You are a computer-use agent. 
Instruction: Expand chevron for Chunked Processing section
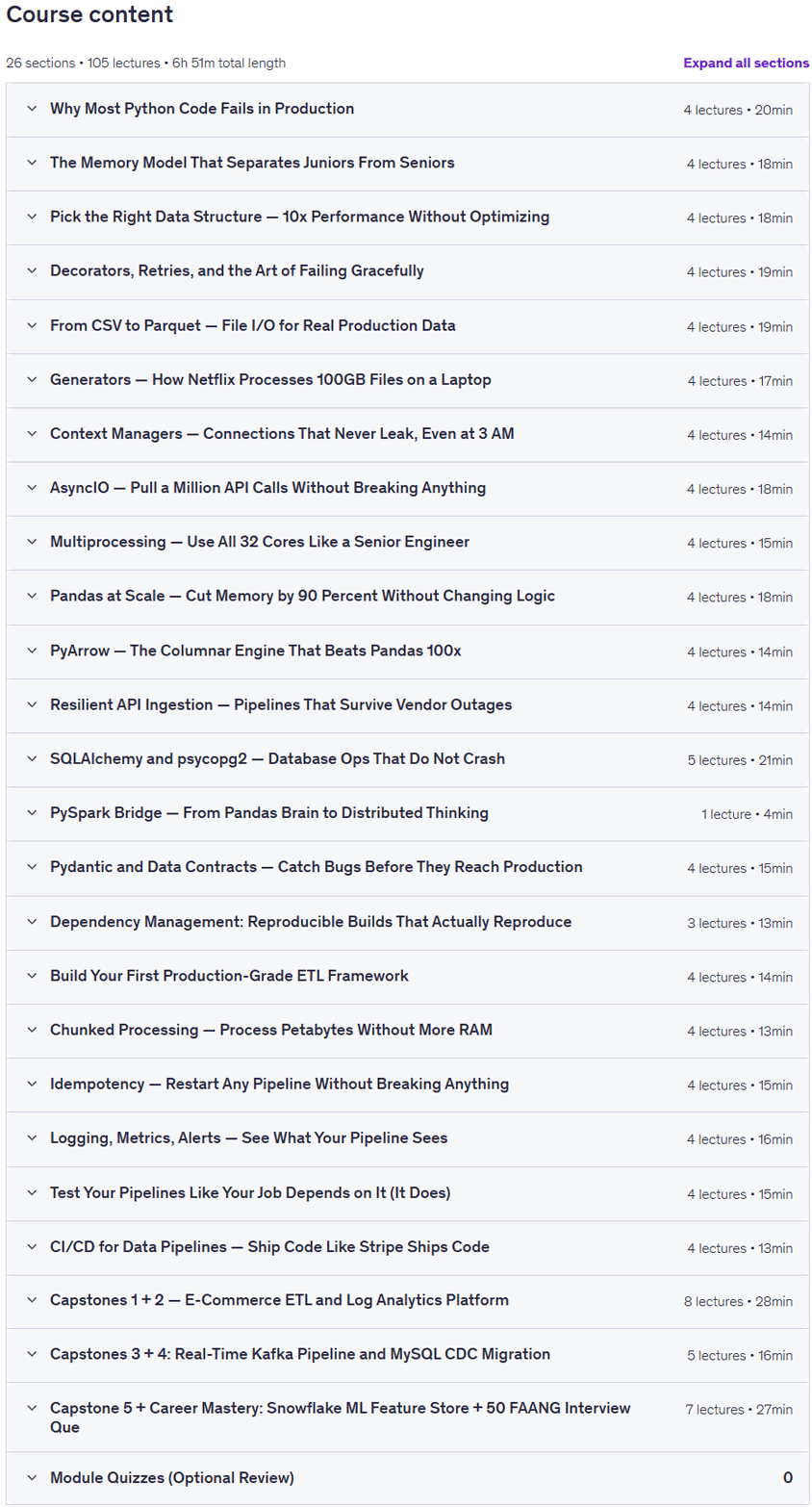tap(32, 1030)
